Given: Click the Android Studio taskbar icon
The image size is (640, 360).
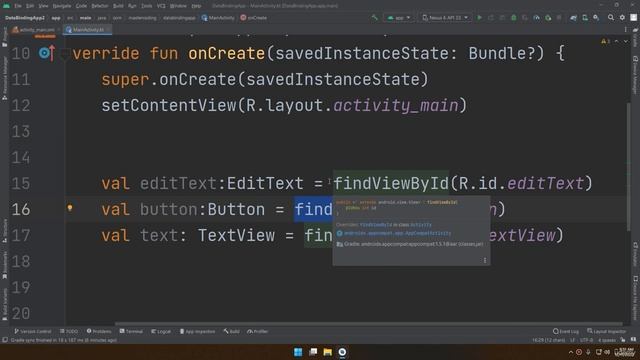Looking at the screenshot, I should click(342, 352).
